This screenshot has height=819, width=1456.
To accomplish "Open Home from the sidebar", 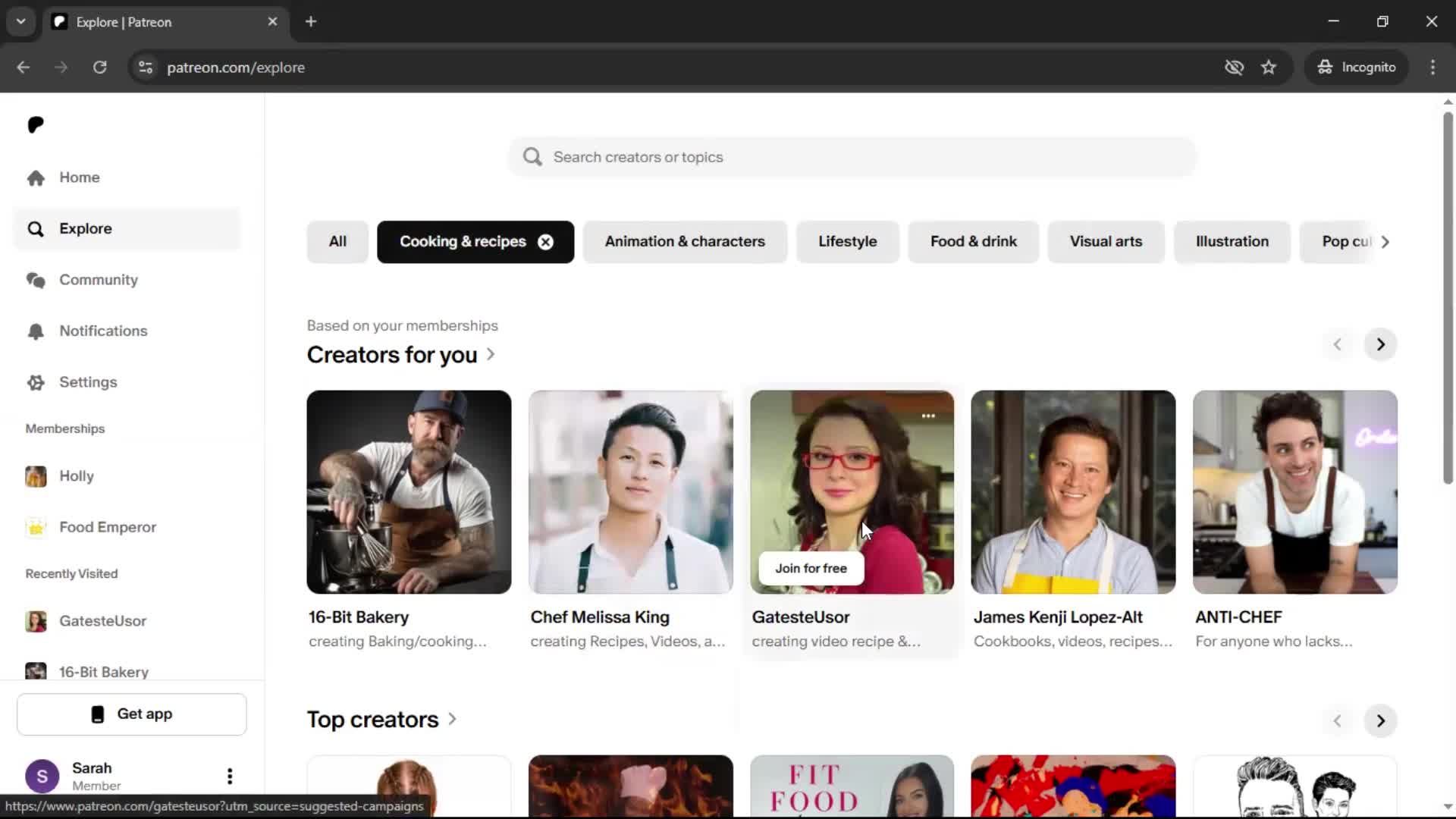I will point(127,177).
